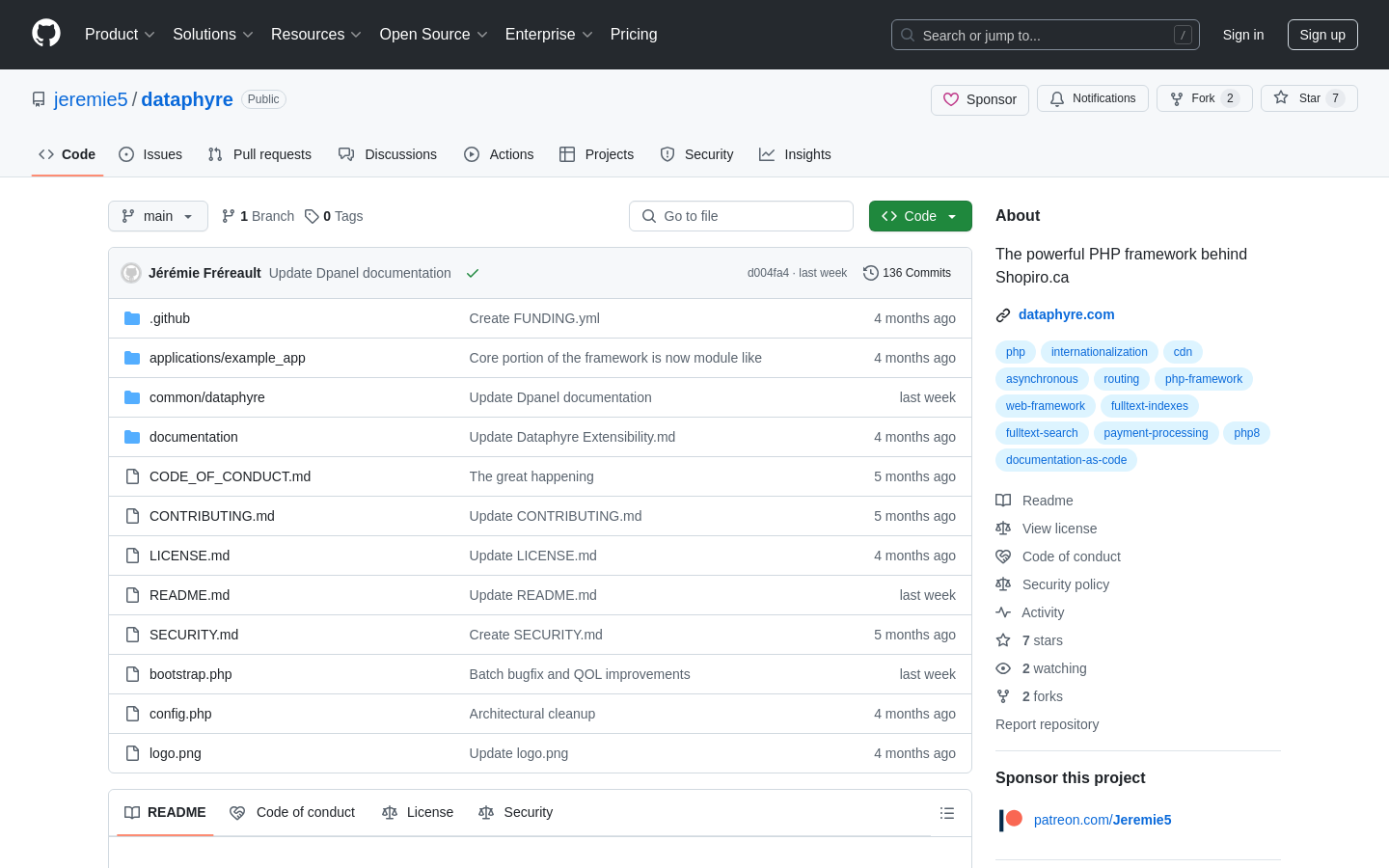This screenshot has height=868, width=1389.
Task: Expand the Enterprise menu
Action: click(x=549, y=34)
